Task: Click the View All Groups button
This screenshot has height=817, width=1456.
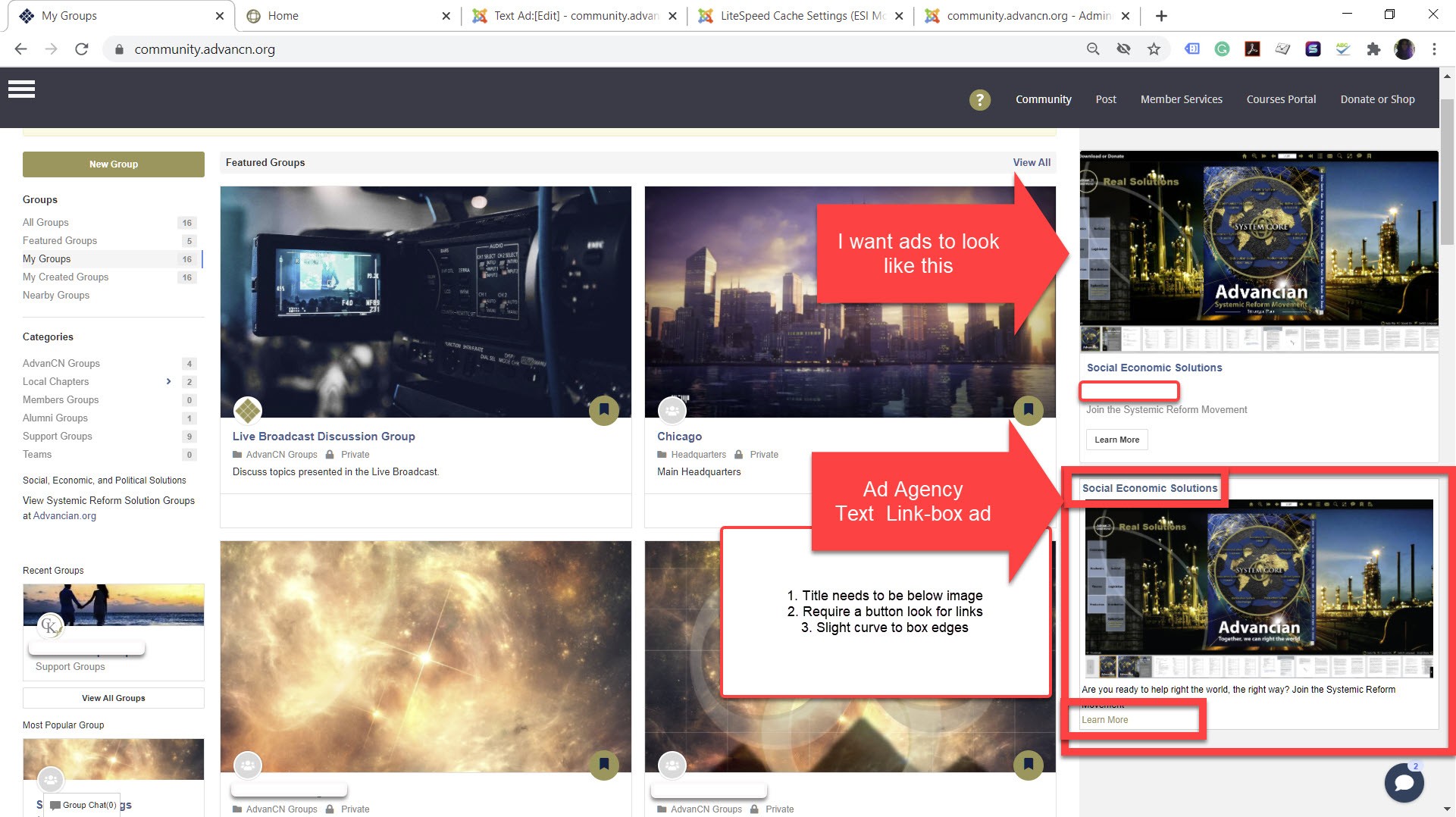Action: click(114, 698)
